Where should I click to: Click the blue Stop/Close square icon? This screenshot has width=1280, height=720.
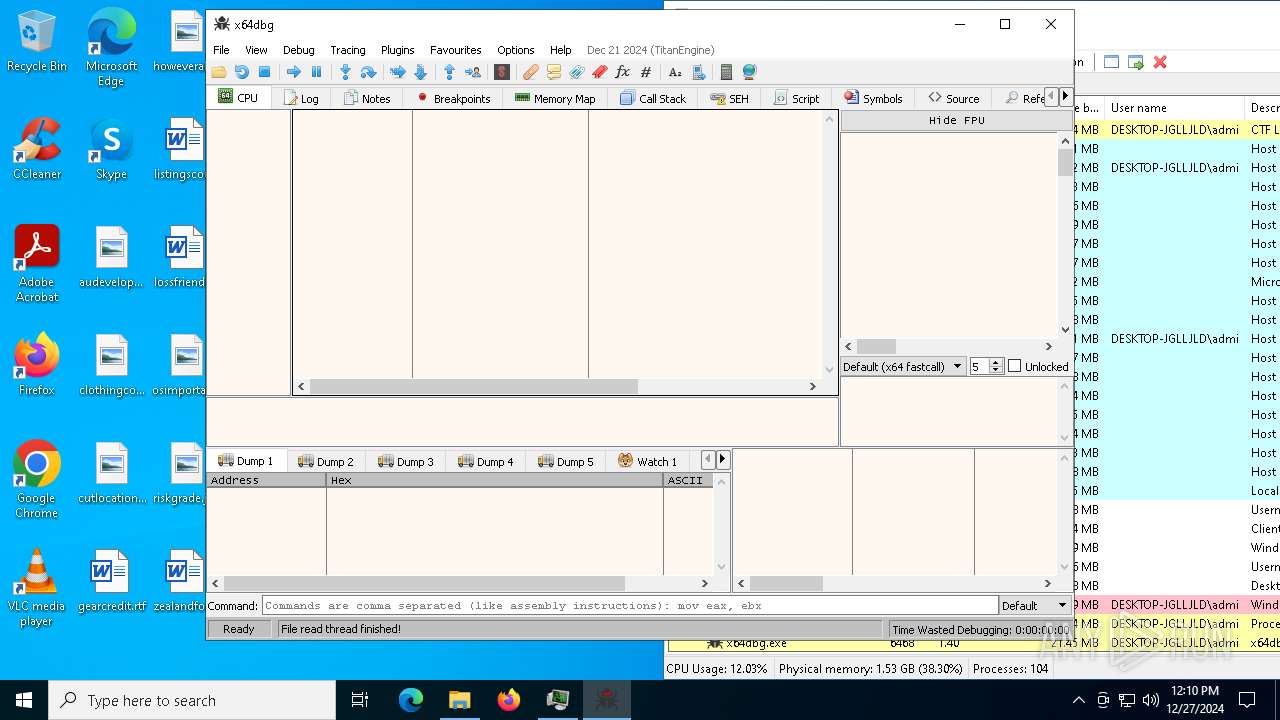pos(264,72)
